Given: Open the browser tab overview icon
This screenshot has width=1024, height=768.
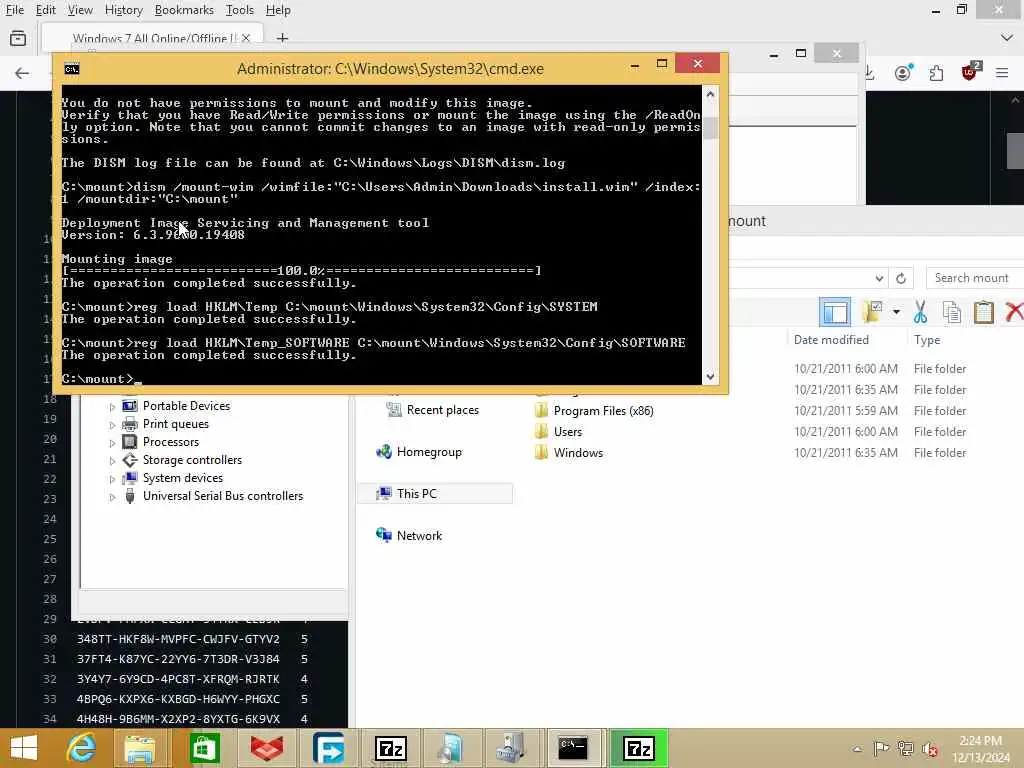Looking at the screenshot, I should pos(18,39).
